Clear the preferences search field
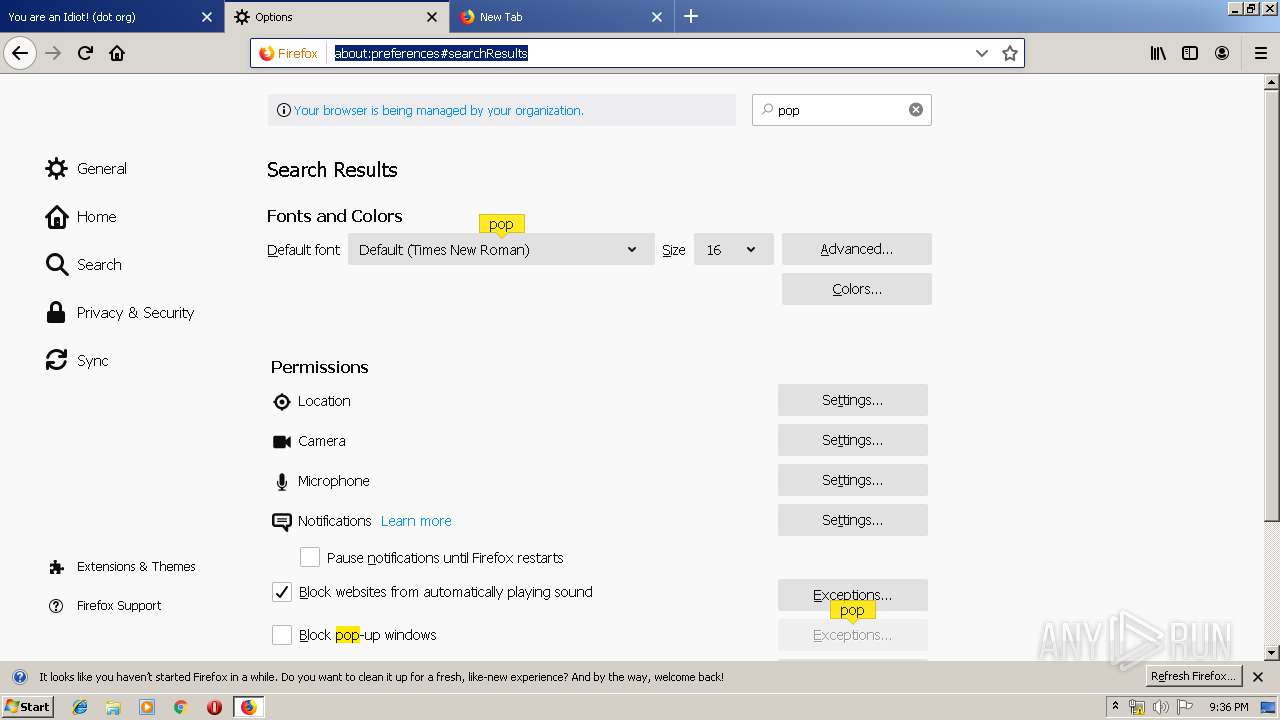Image resolution: width=1280 pixels, height=720 pixels. (x=916, y=110)
